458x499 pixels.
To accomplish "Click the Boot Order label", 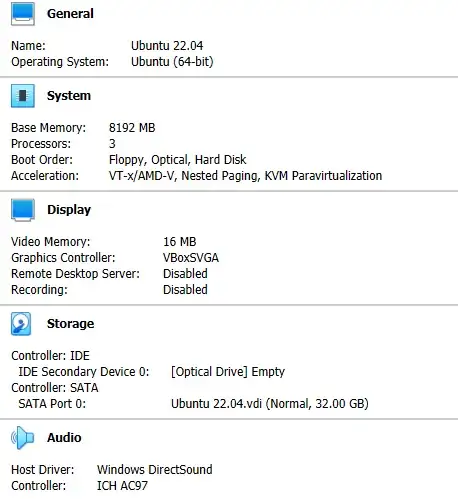I will (42, 160).
